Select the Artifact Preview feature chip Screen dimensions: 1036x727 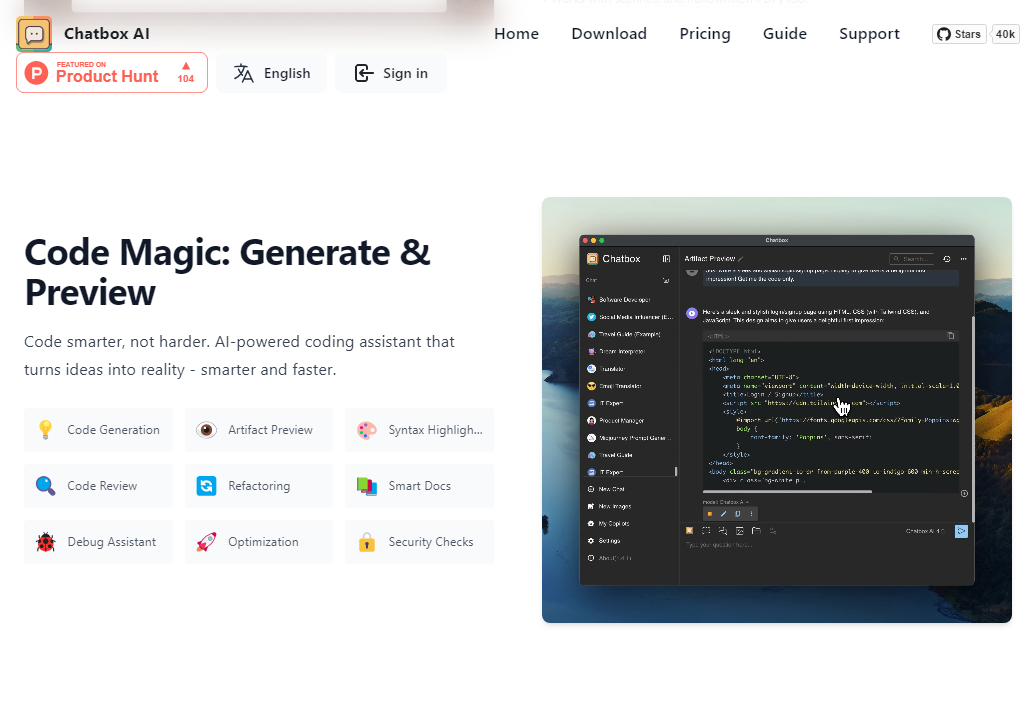click(259, 430)
